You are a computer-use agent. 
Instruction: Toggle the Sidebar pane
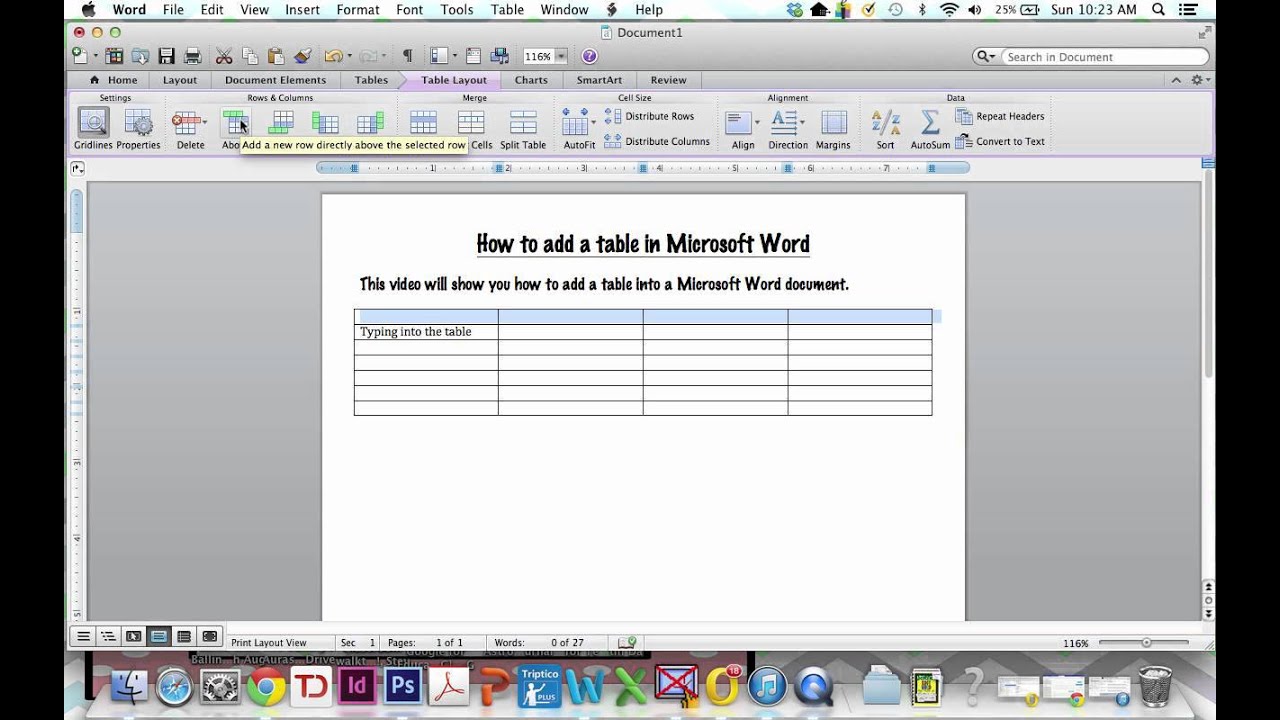pos(438,56)
